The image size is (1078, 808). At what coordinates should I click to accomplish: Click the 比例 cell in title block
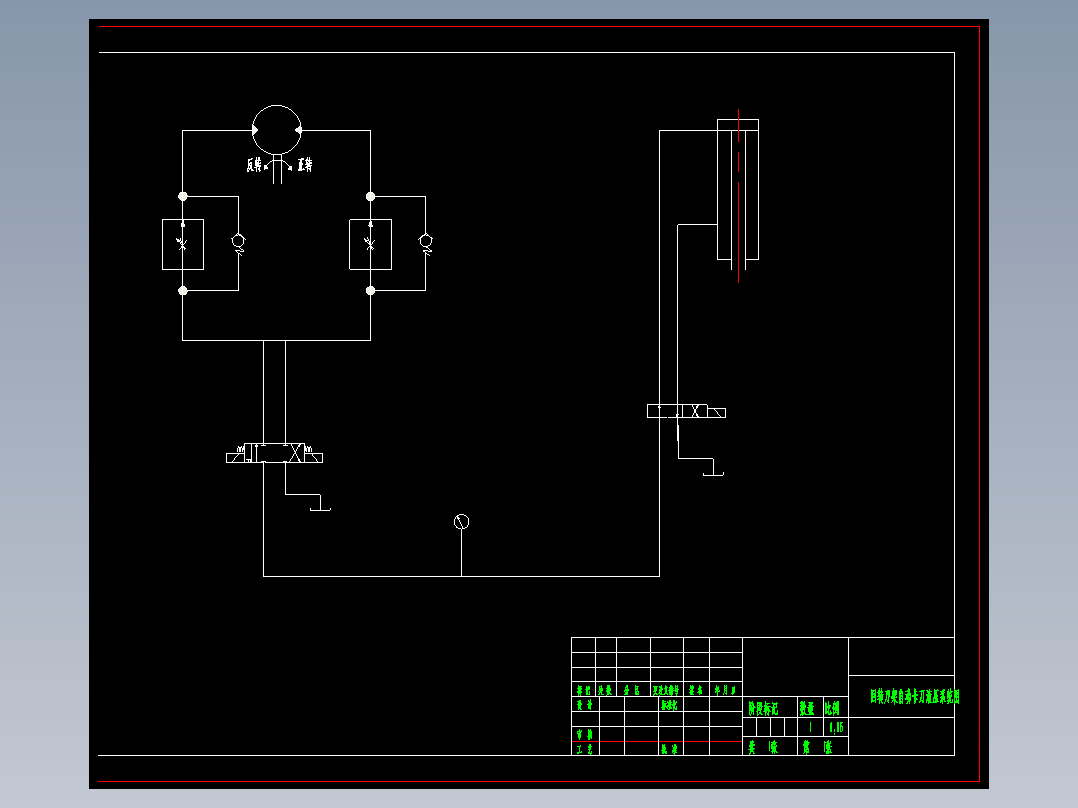tap(833, 708)
